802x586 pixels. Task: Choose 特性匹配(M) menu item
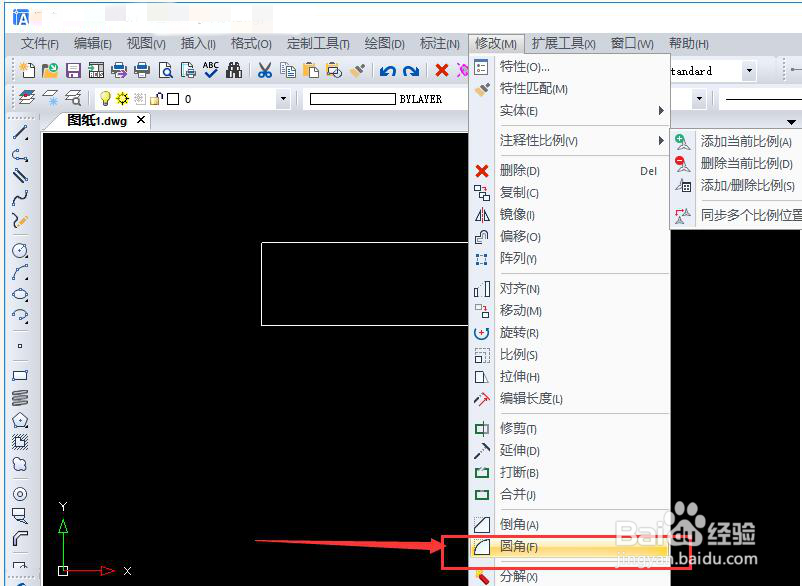point(569,88)
